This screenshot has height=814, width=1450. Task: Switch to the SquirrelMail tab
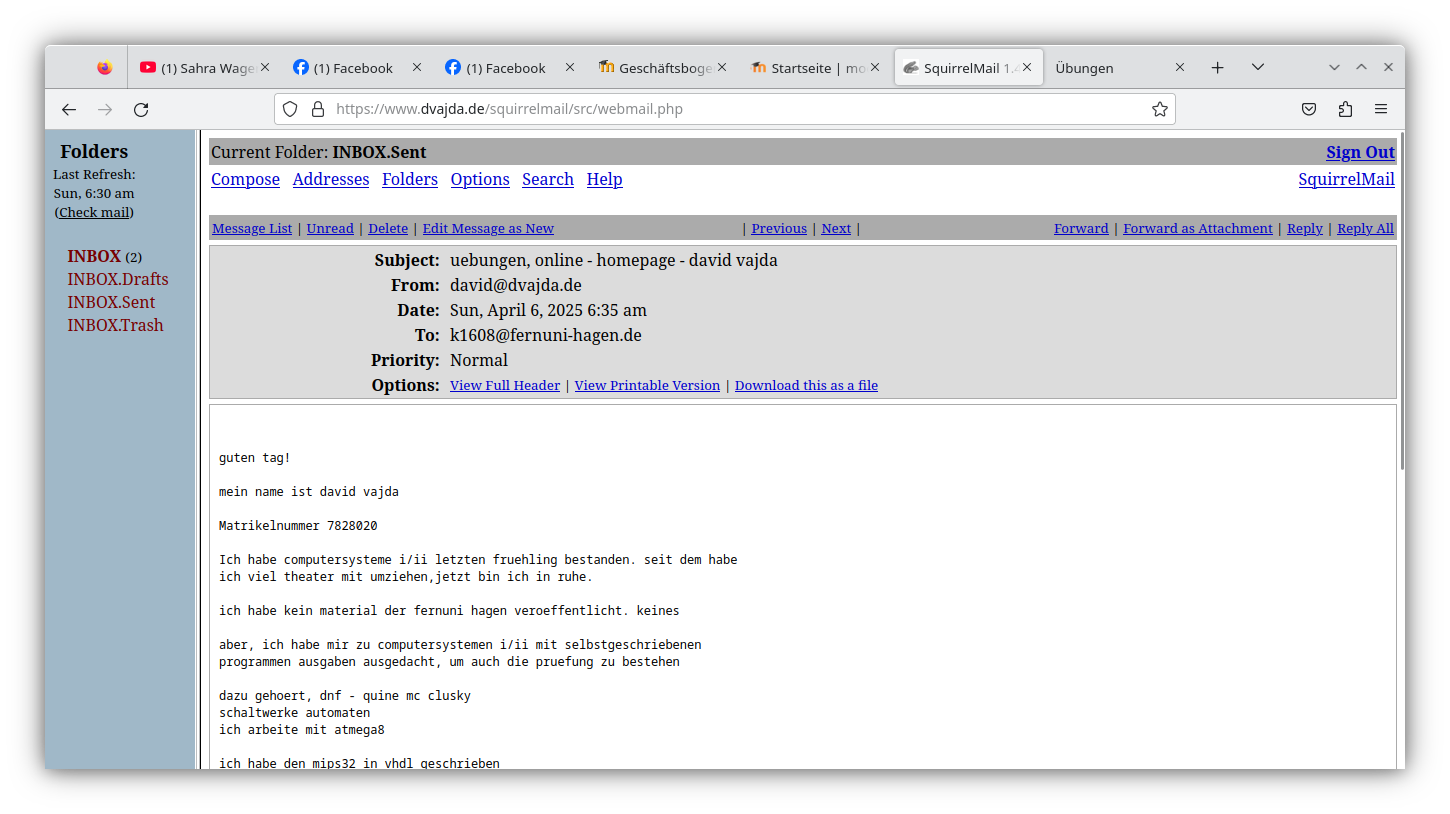(x=960, y=67)
